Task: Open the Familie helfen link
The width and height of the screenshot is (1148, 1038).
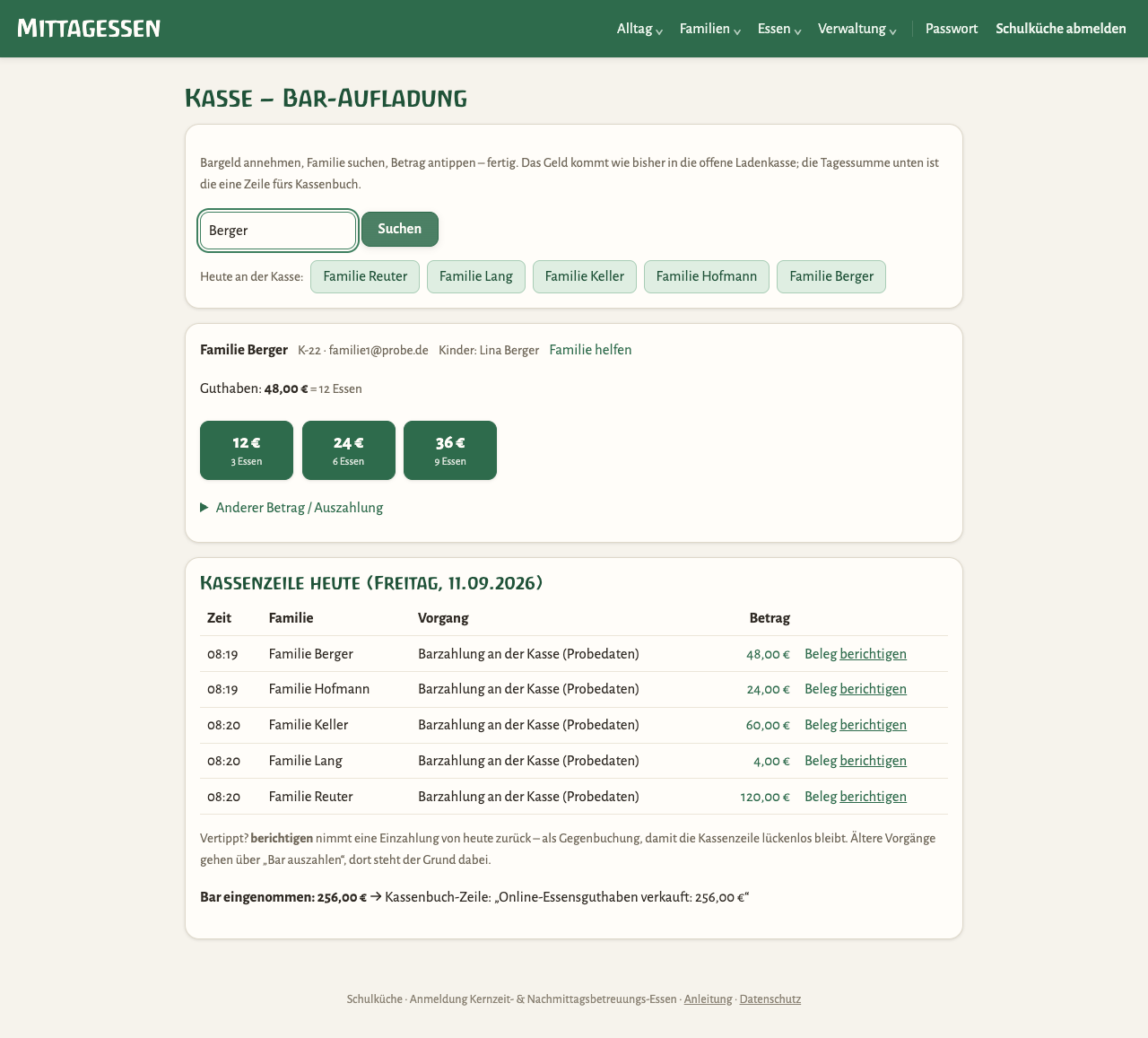Action: 590,350
